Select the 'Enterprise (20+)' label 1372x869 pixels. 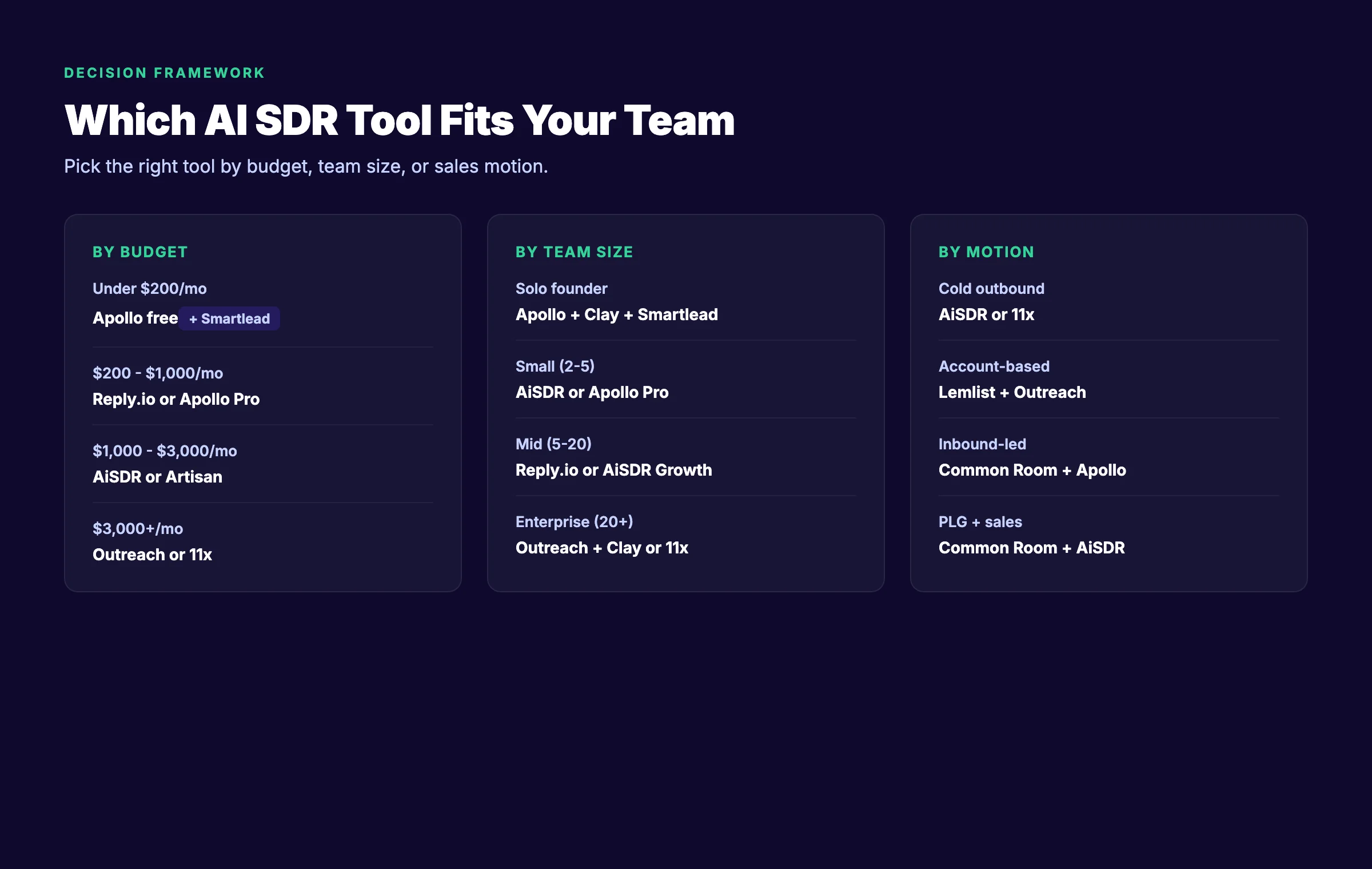point(575,522)
